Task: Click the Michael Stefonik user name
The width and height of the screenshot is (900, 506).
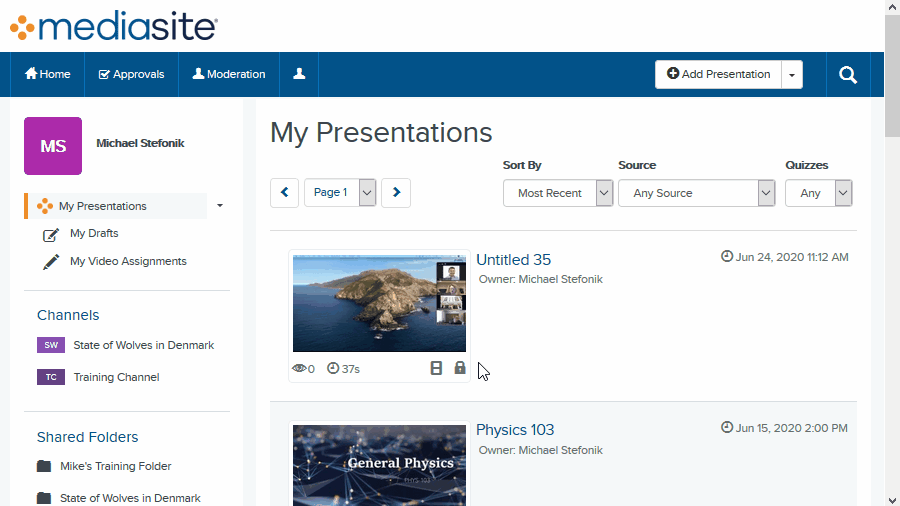Action: (x=140, y=143)
